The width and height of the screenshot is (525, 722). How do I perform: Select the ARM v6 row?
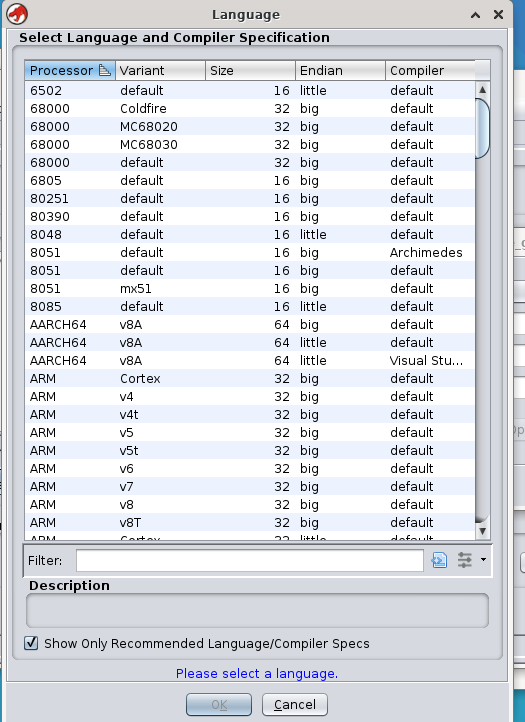250,468
